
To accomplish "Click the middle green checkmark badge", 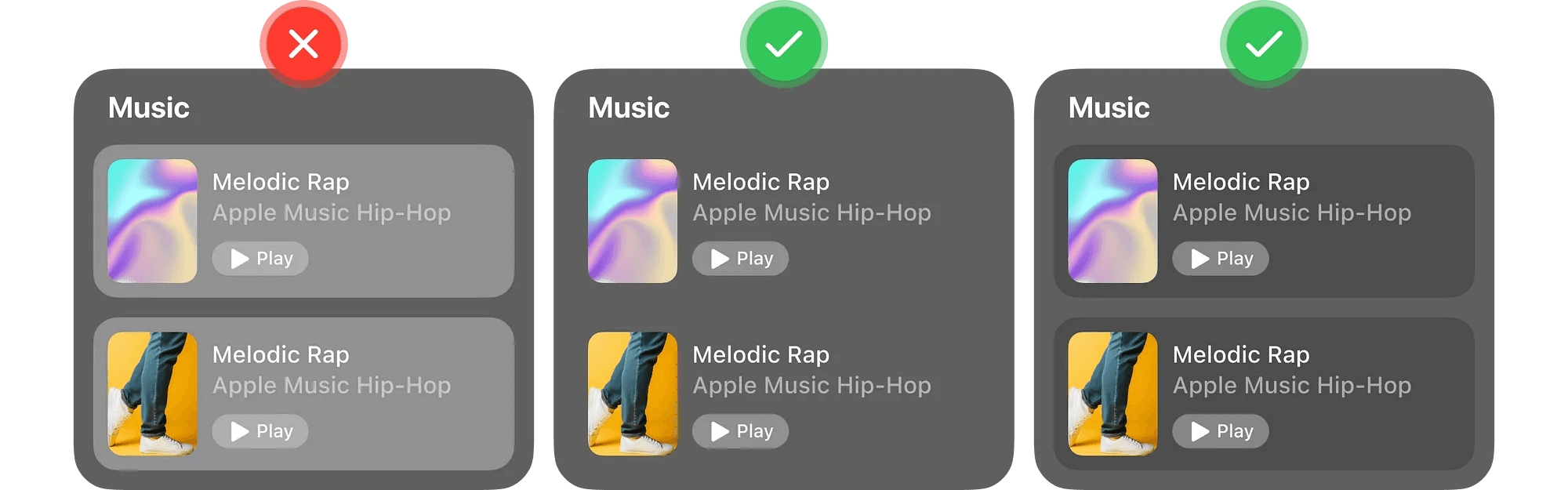I will click(x=784, y=44).
